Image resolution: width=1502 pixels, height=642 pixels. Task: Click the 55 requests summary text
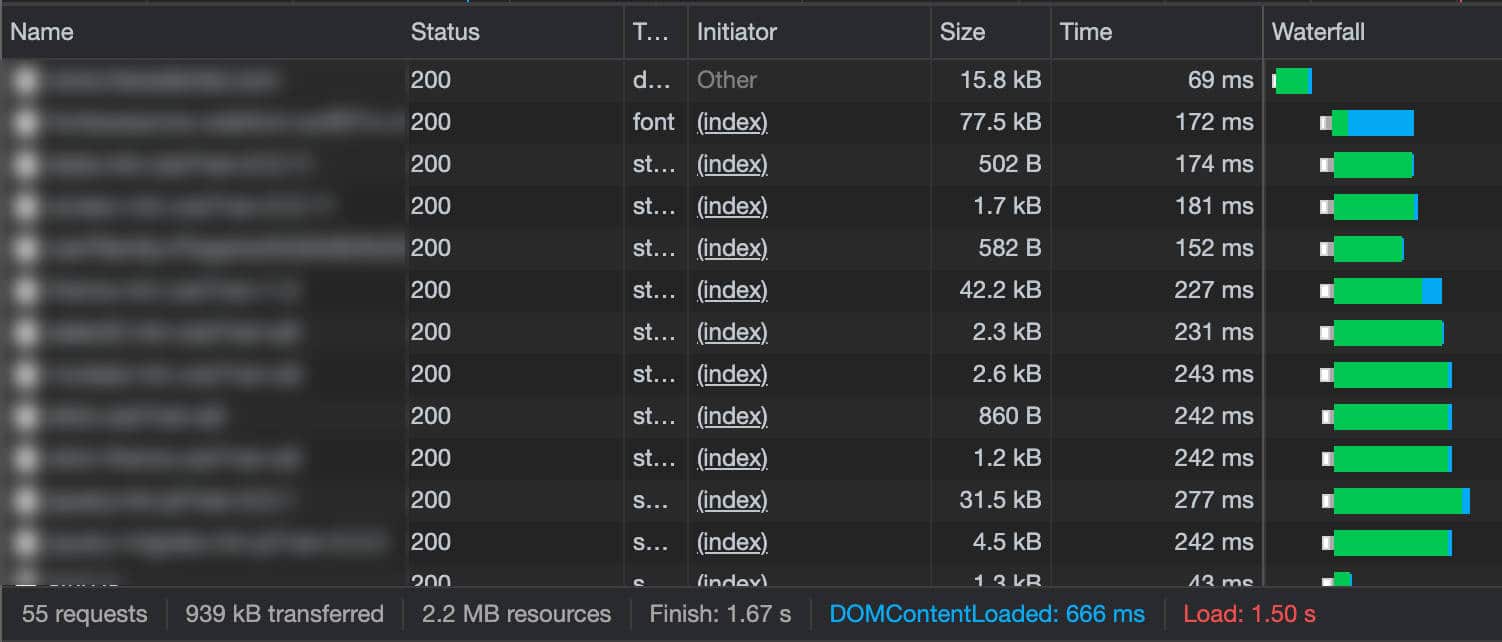84,614
